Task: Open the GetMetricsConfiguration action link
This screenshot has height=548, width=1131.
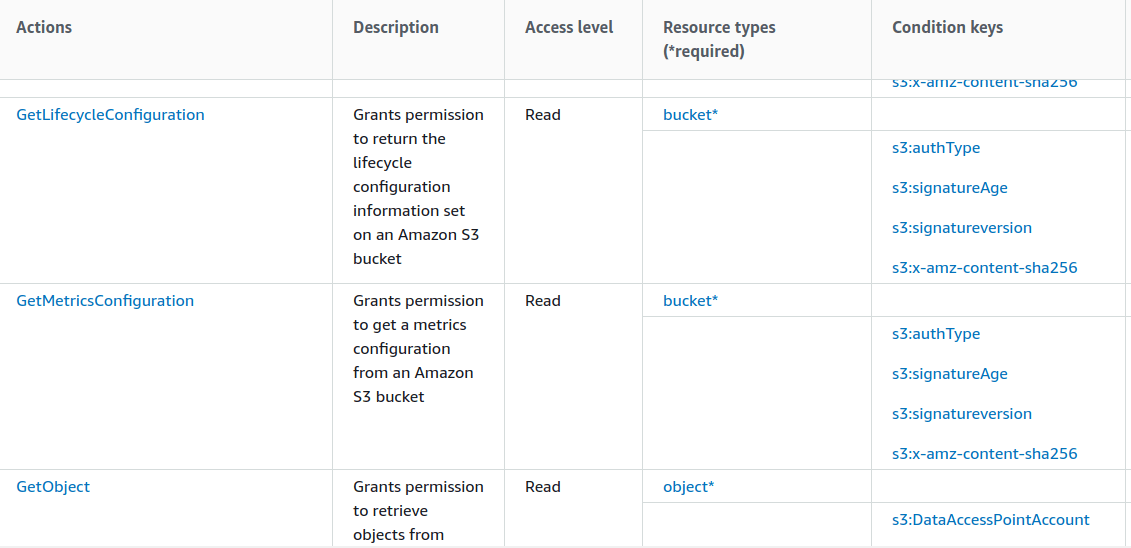Action: click(105, 301)
